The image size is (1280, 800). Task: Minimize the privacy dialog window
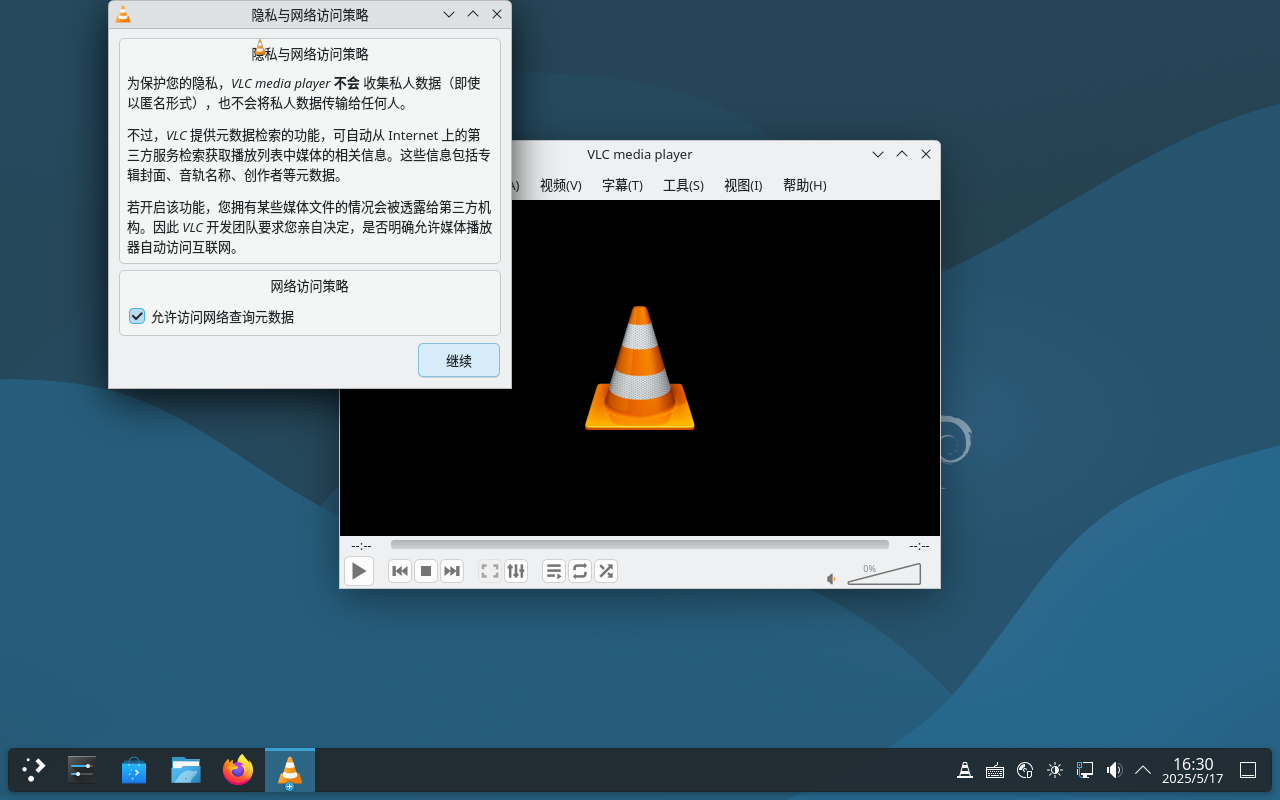(449, 14)
